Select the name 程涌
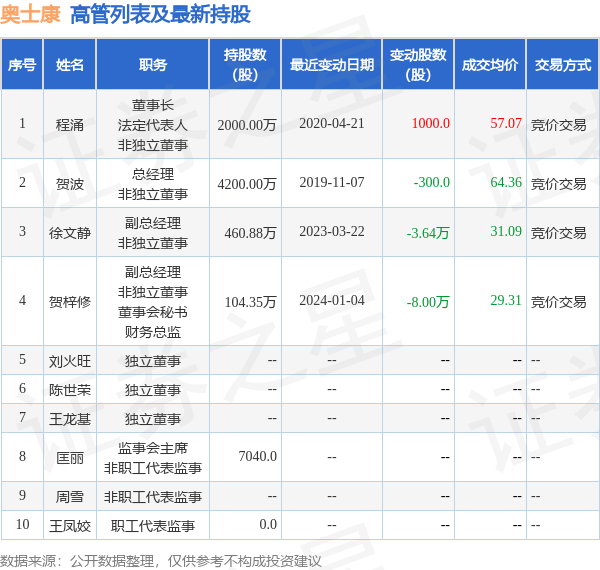Viewport: 600px width, 570px height. click(69, 125)
